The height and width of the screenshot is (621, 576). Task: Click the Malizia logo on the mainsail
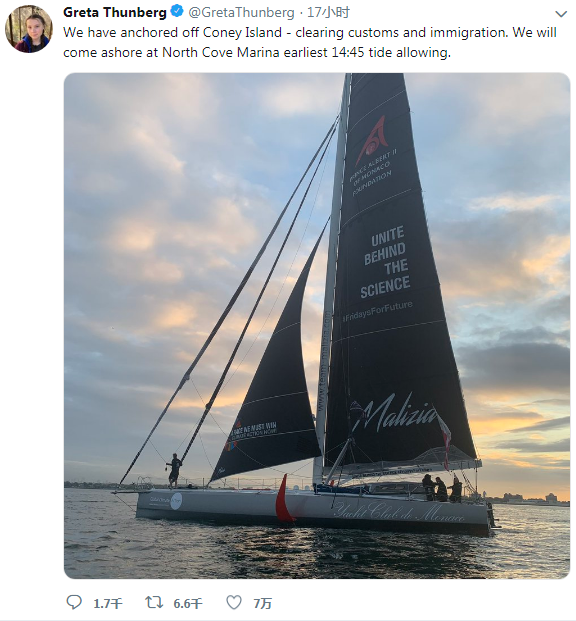[395, 413]
